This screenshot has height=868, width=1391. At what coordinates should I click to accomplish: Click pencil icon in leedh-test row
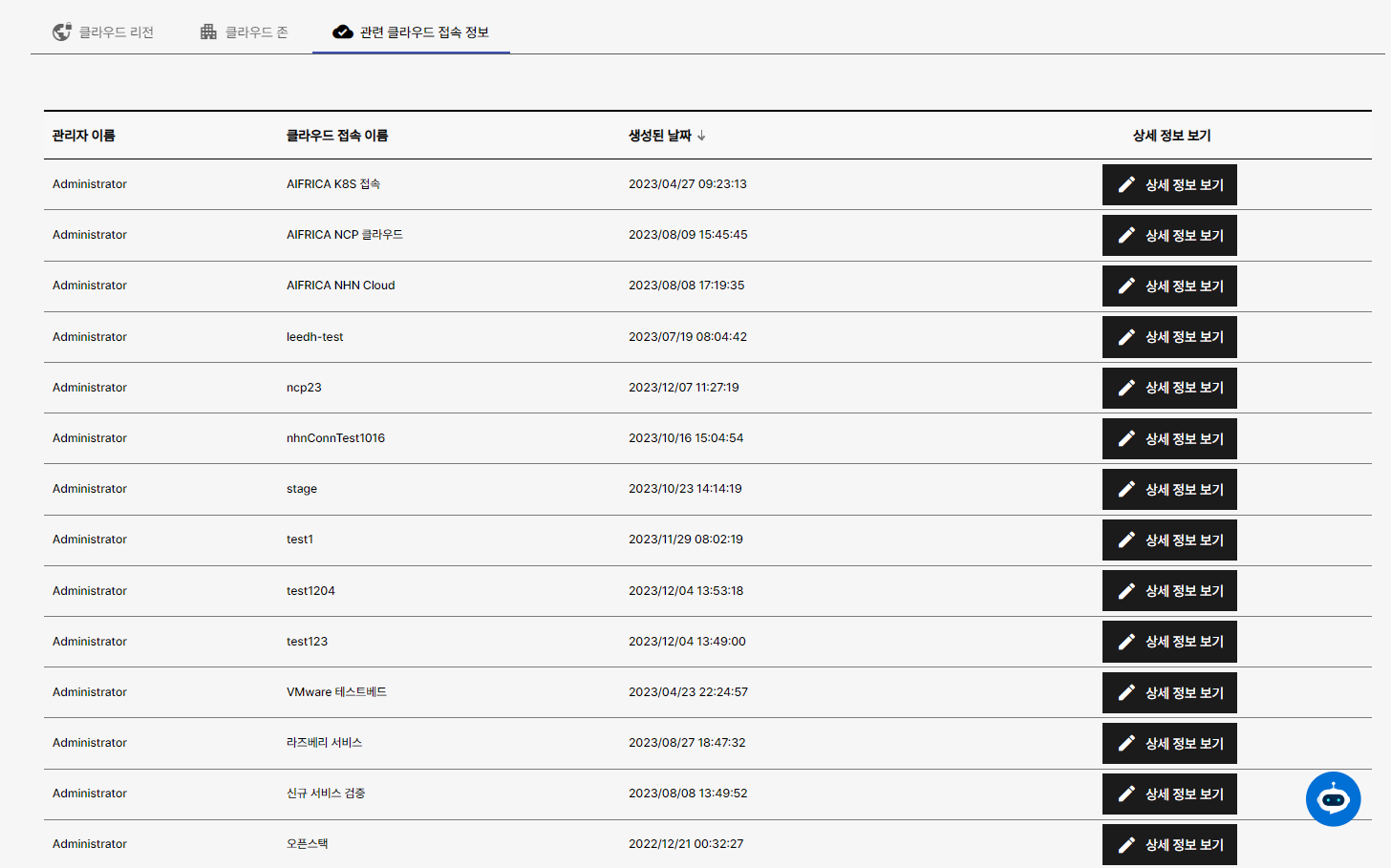pos(1126,337)
